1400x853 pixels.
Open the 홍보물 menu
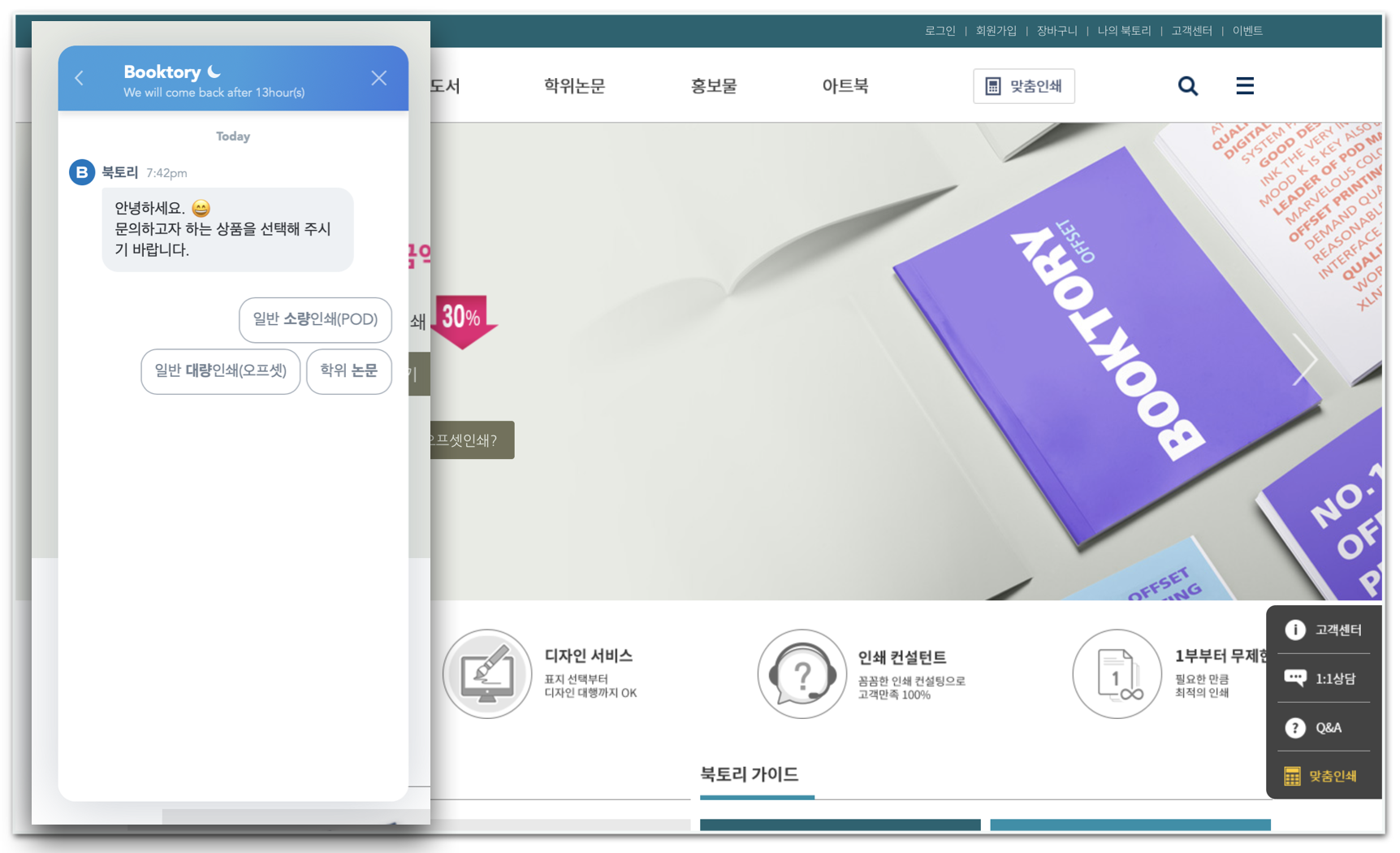[714, 86]
